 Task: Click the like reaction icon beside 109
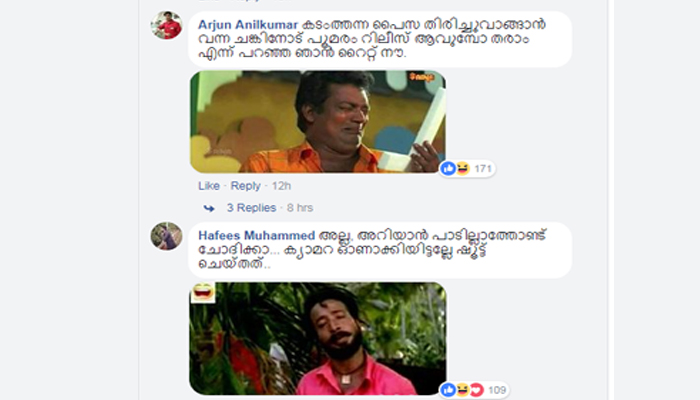tap(448, 390)
